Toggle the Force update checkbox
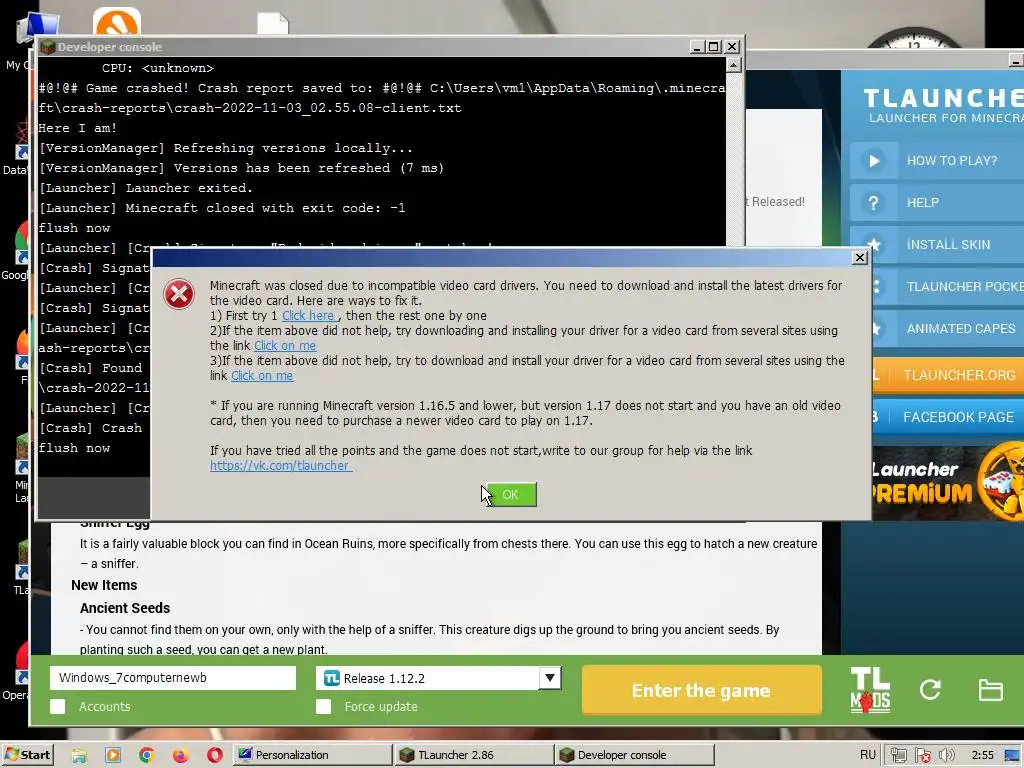Image resolution: width=1024 pixels, height=768 pixels. (323, 707)
